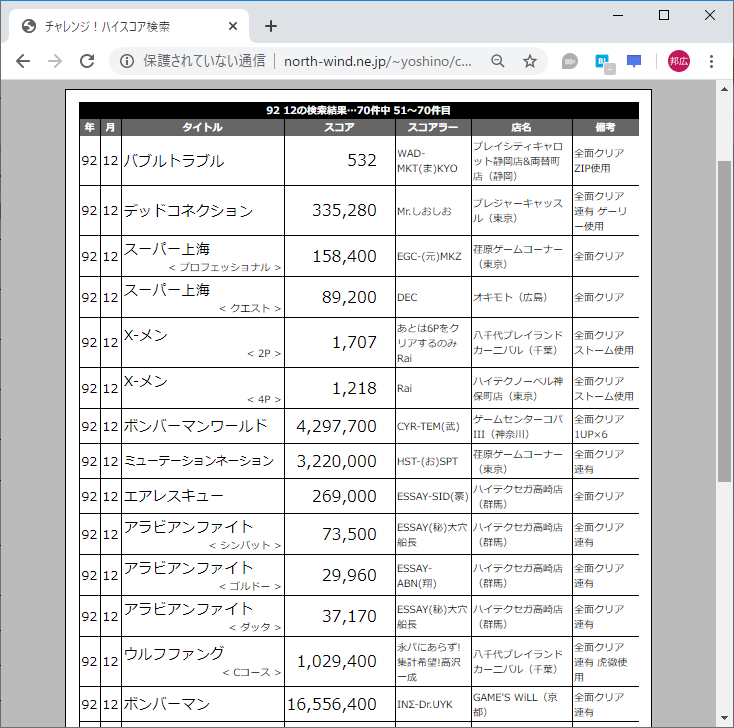The image size is (734, 728).
Task: Select the X-メン 4P title cell
Action: point(203,388)
